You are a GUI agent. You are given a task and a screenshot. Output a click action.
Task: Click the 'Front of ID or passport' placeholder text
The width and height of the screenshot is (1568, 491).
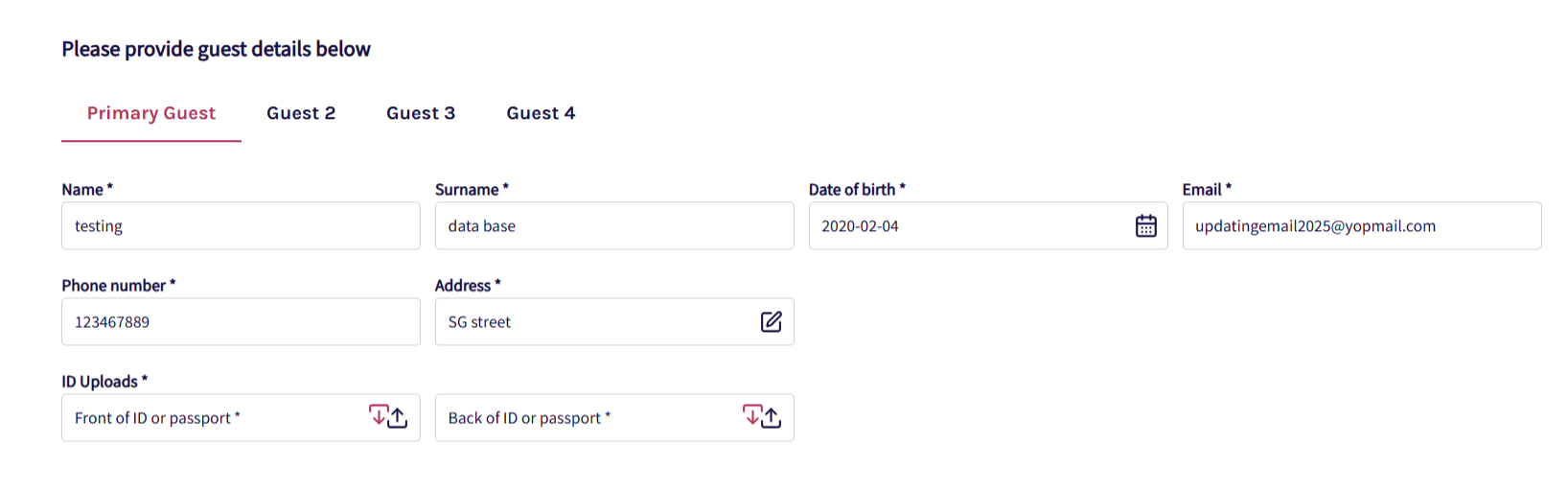[x=153, y=418]
